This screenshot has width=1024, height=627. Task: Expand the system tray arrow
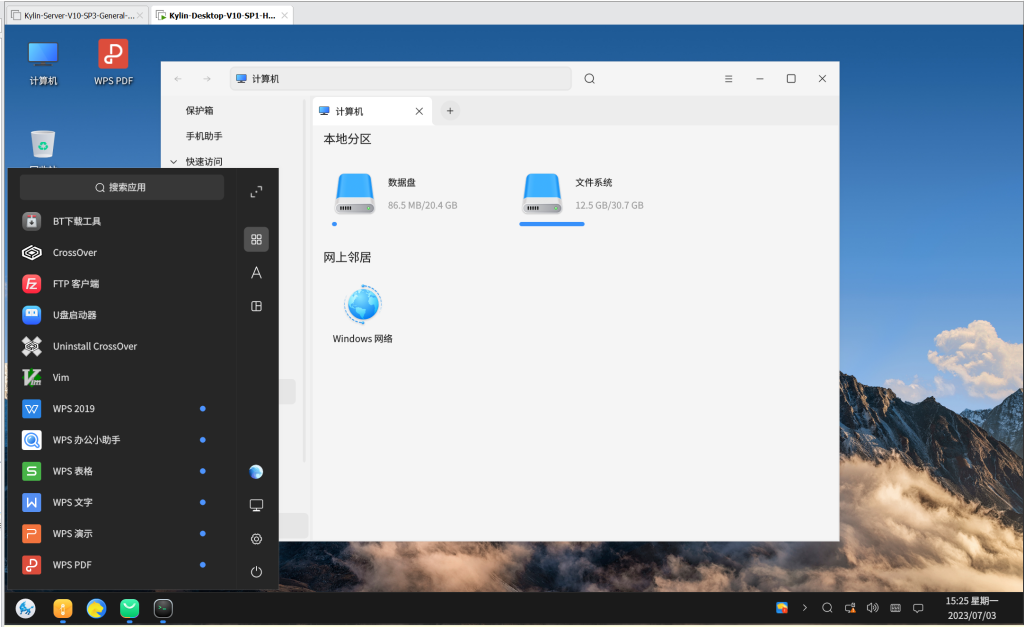805,608
